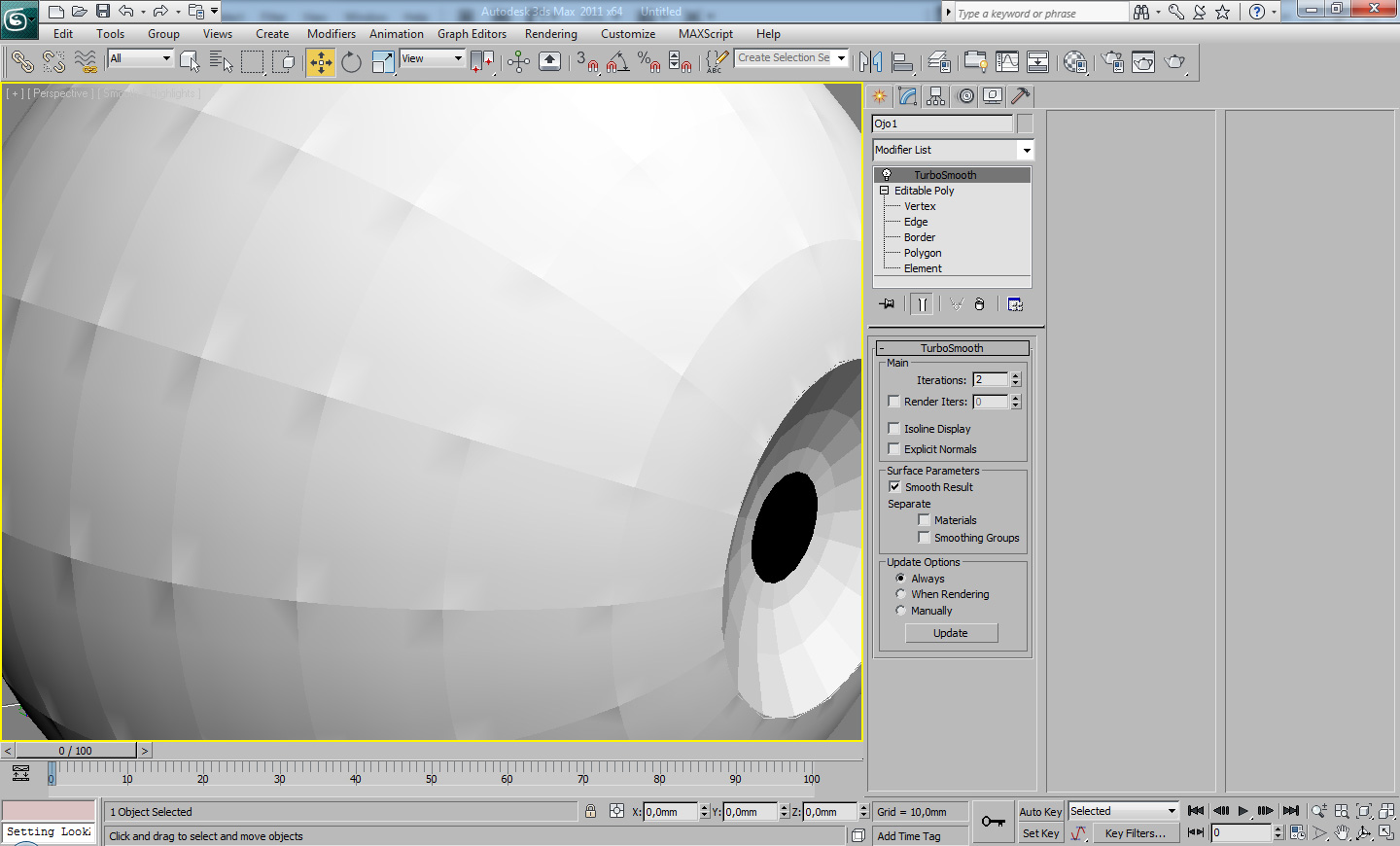The height and width of the screenshot is (846, 1400).
Task: Open the Mirror tool
Action: coord(870,62)
